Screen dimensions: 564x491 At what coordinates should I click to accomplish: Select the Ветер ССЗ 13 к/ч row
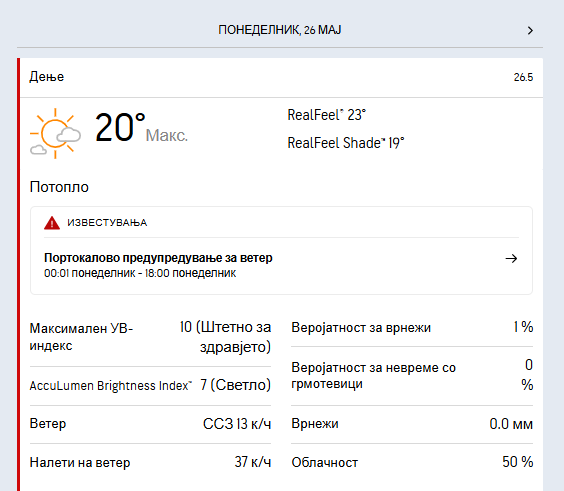(x=150, y=424)
